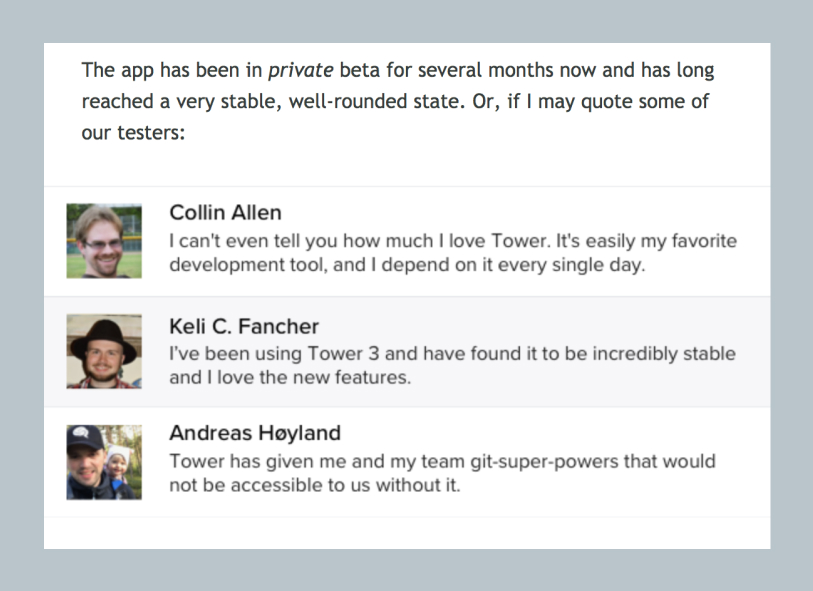This screenshot has width=813, height=591.
Task: Click Collin Allen's profile photo
Action: (x=104, y=241)
